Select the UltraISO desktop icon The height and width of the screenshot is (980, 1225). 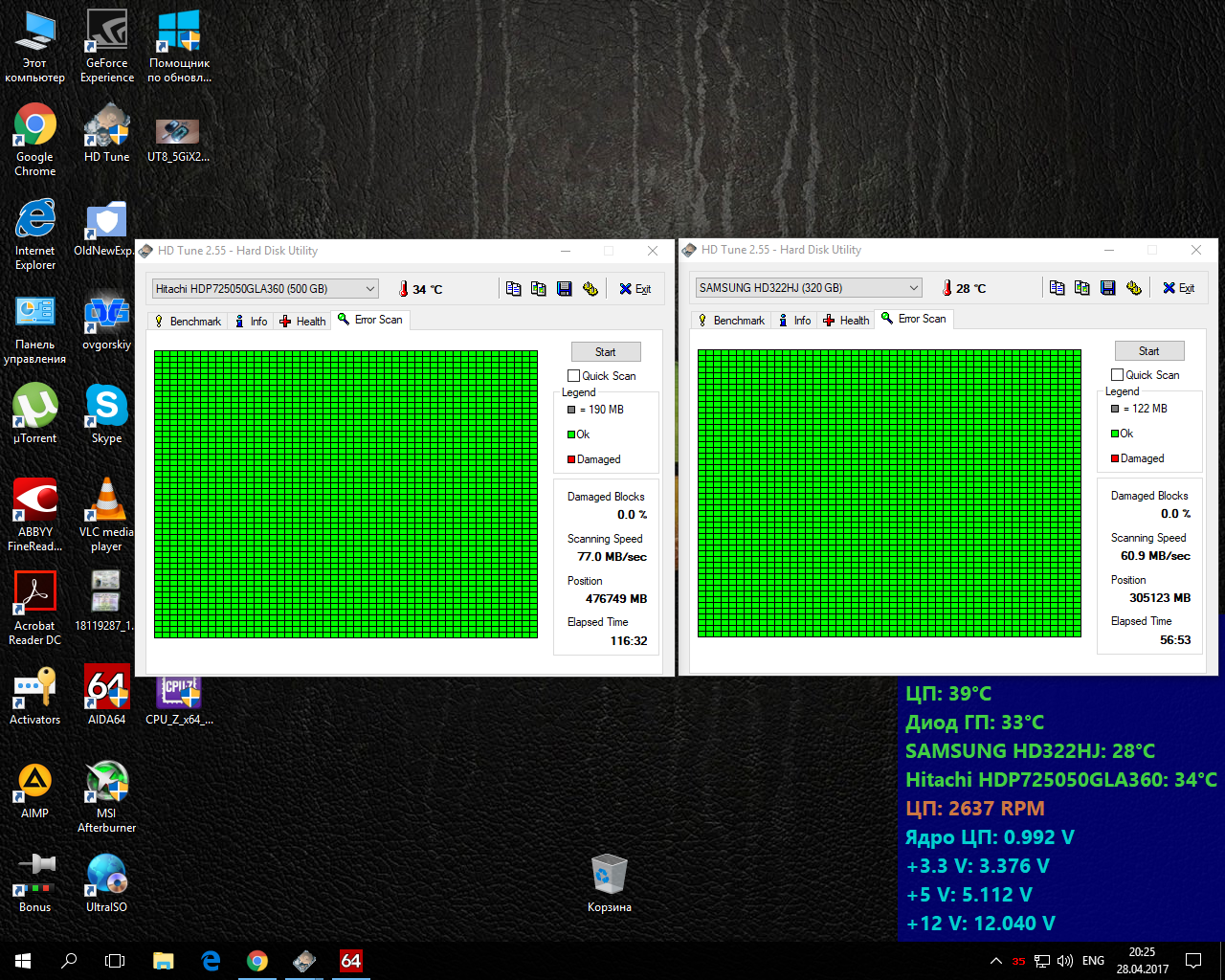click(106, 883)
